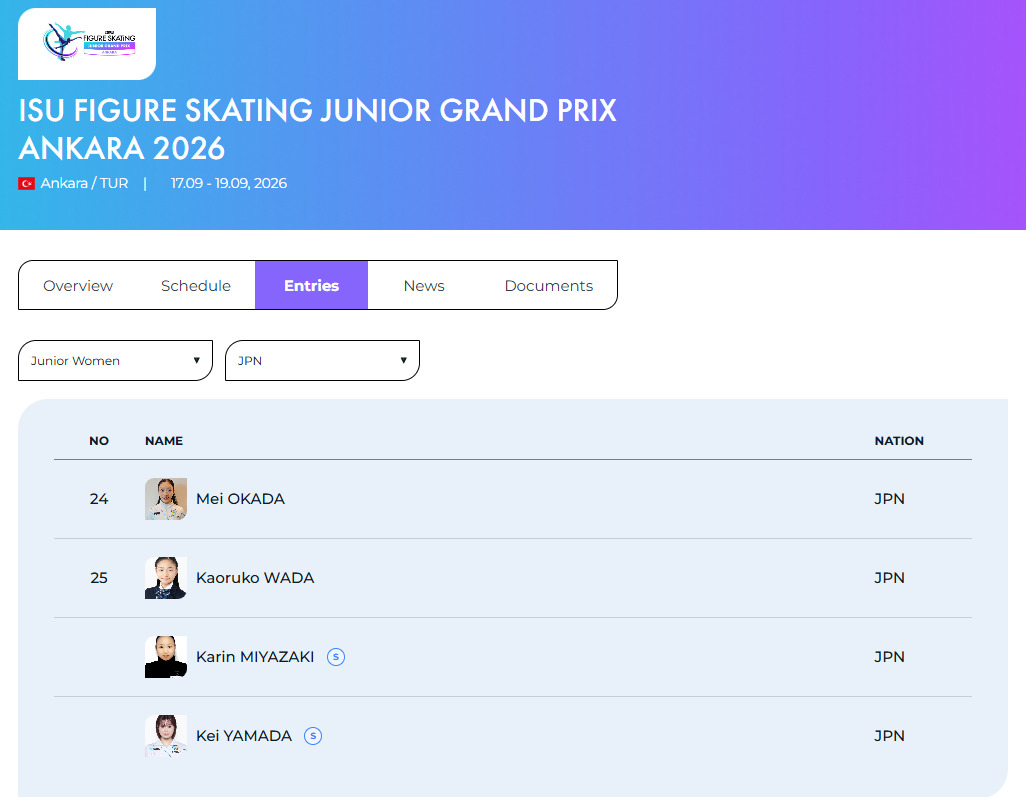This screenshot has height=797, width=1026.
Task: Click the substitute S badge next to Karin MIYAZAKI
Action: [336, 656]
